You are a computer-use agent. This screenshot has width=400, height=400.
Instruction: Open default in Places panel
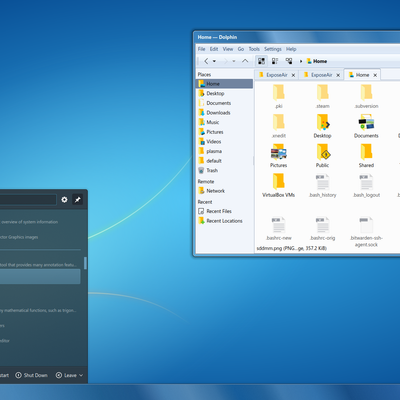pyautogui.click(x=224, y=161)
